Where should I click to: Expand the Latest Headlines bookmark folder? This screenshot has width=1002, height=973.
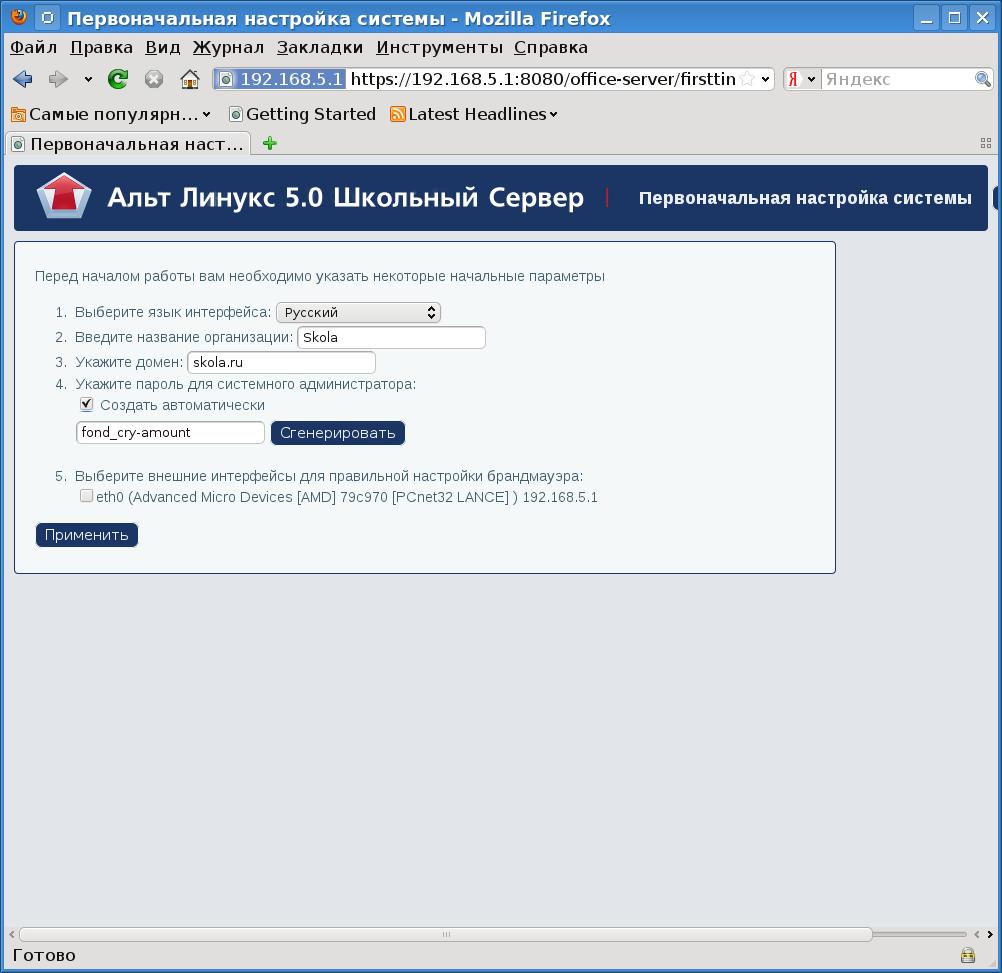coord(474,114)
